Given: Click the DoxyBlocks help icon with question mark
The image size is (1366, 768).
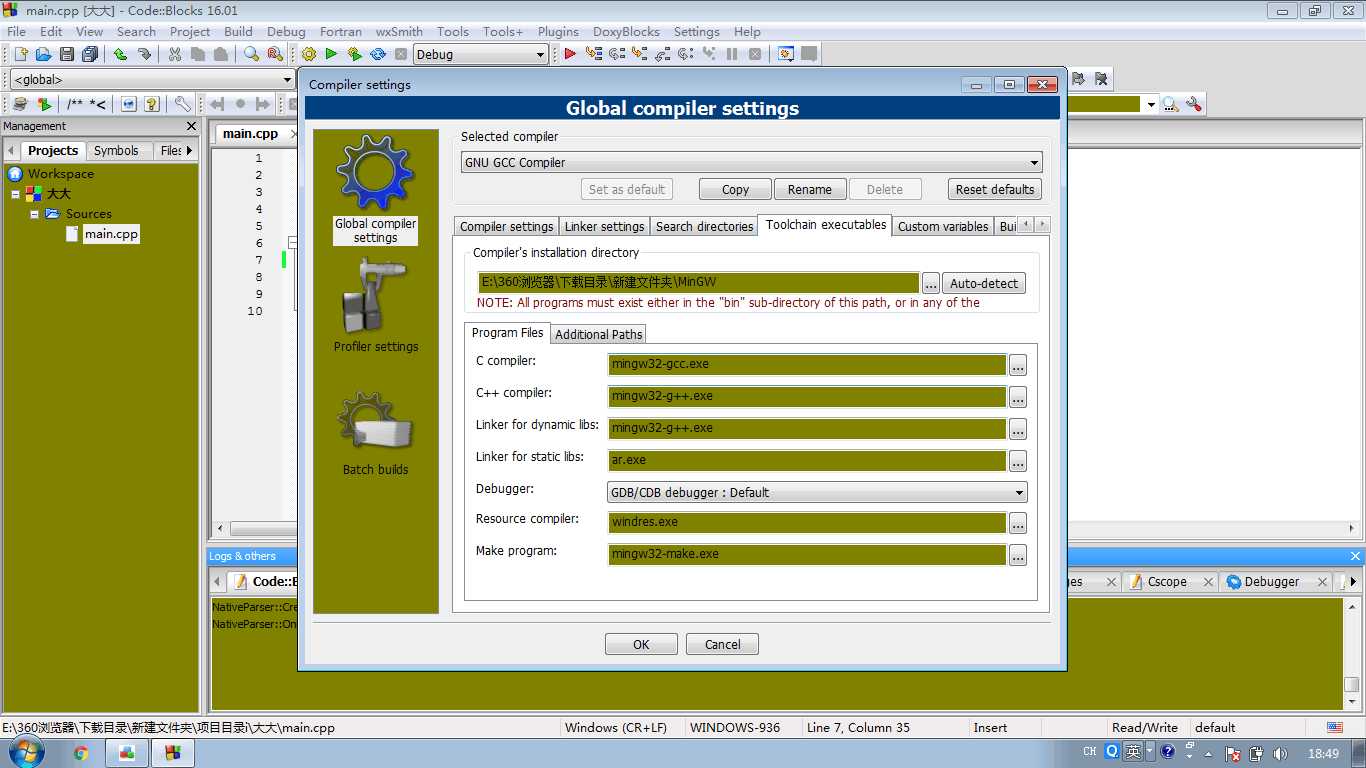Looking at the screenshot, I should (x=152, y=104).
